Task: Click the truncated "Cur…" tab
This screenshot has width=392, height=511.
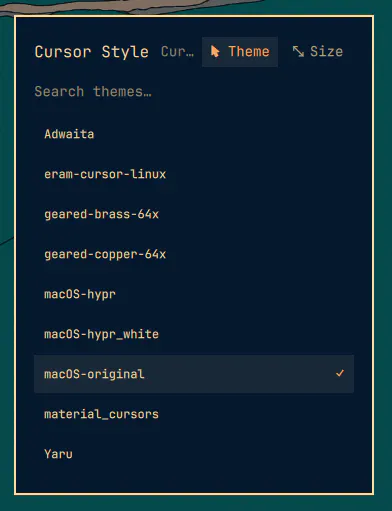Action: click(177, 52)
